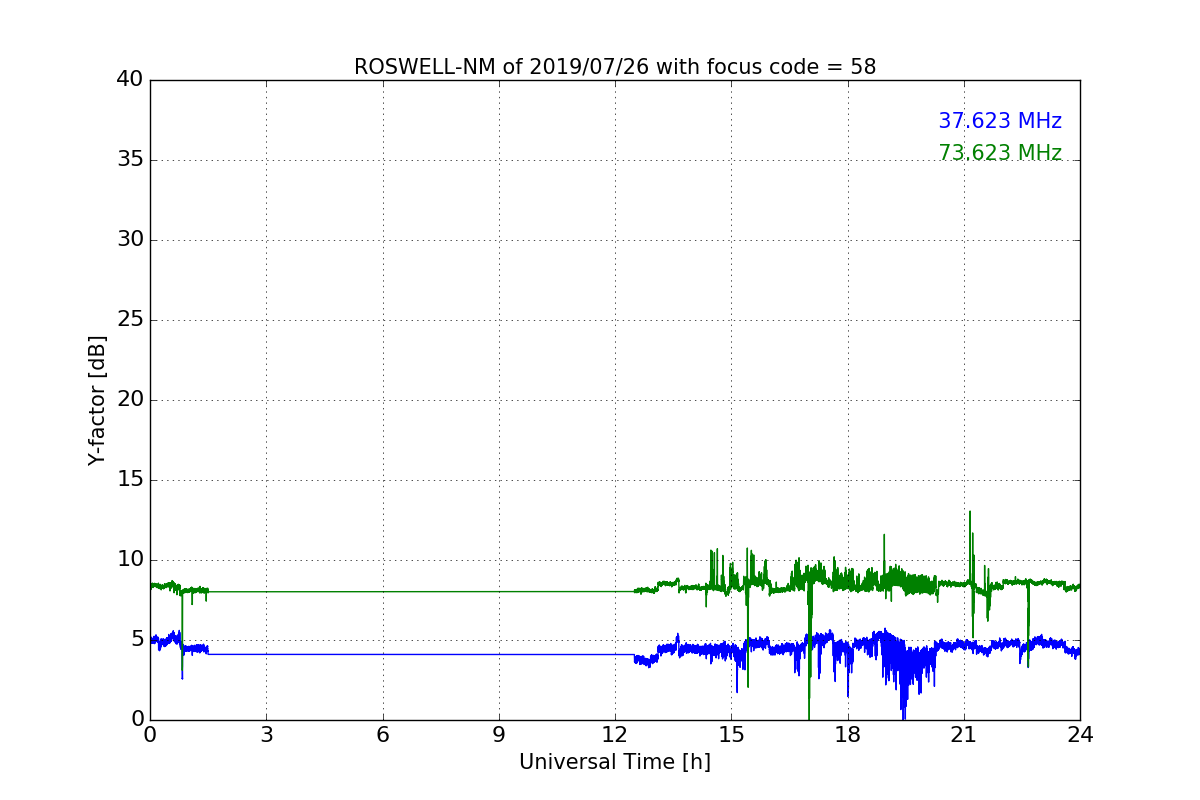Screen dimensions: 1200x800
Task: Click the x-axis tick label '21'
Action: click(x=964, y=735)
